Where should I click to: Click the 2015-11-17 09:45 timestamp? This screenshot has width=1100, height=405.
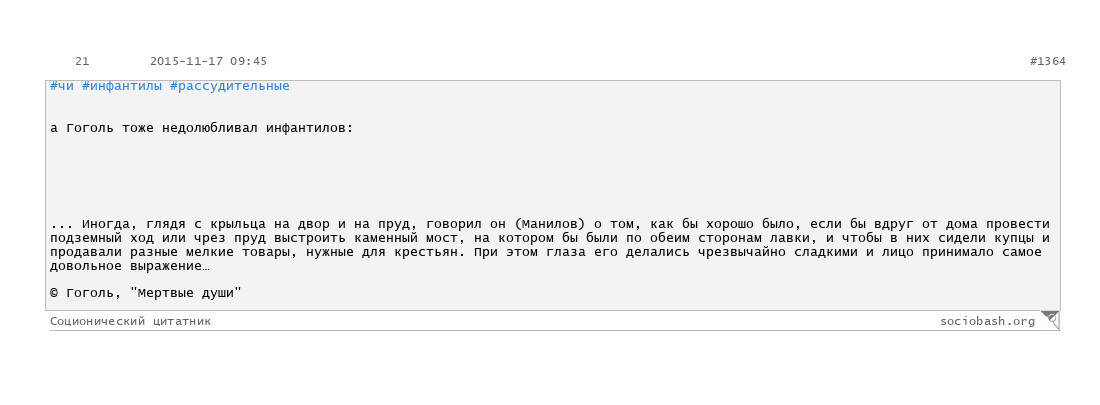click(208, 62)
